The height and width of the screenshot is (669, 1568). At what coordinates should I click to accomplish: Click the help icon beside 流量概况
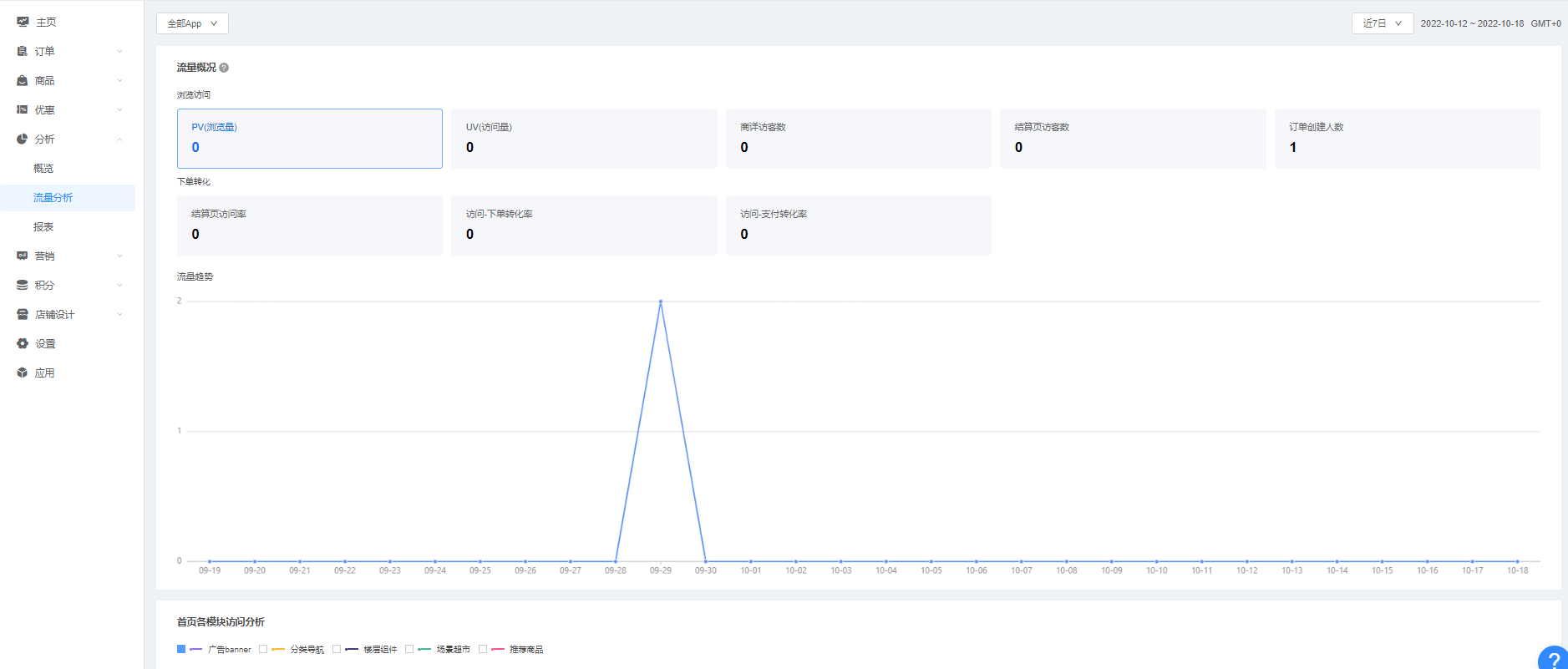tap(224, 68)
